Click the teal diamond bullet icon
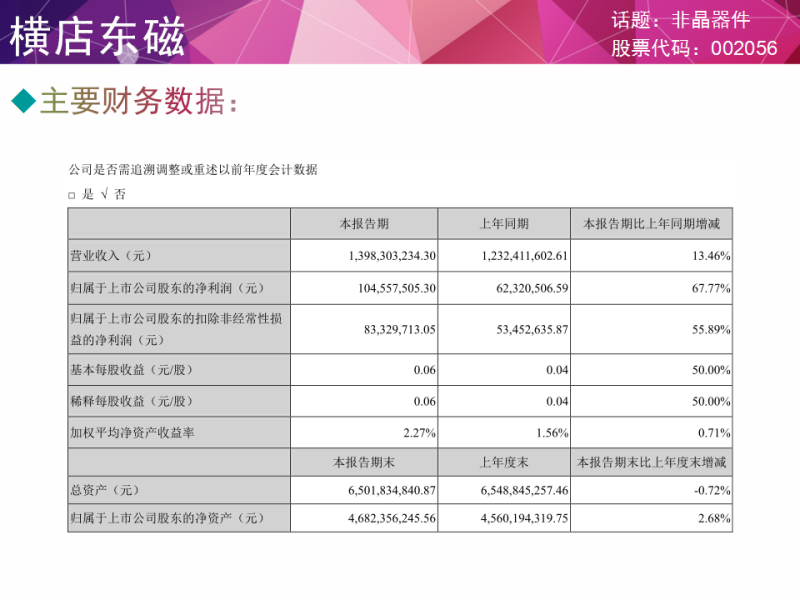Image resolution: width=800 pixels, height=600 pixels. 23,101
